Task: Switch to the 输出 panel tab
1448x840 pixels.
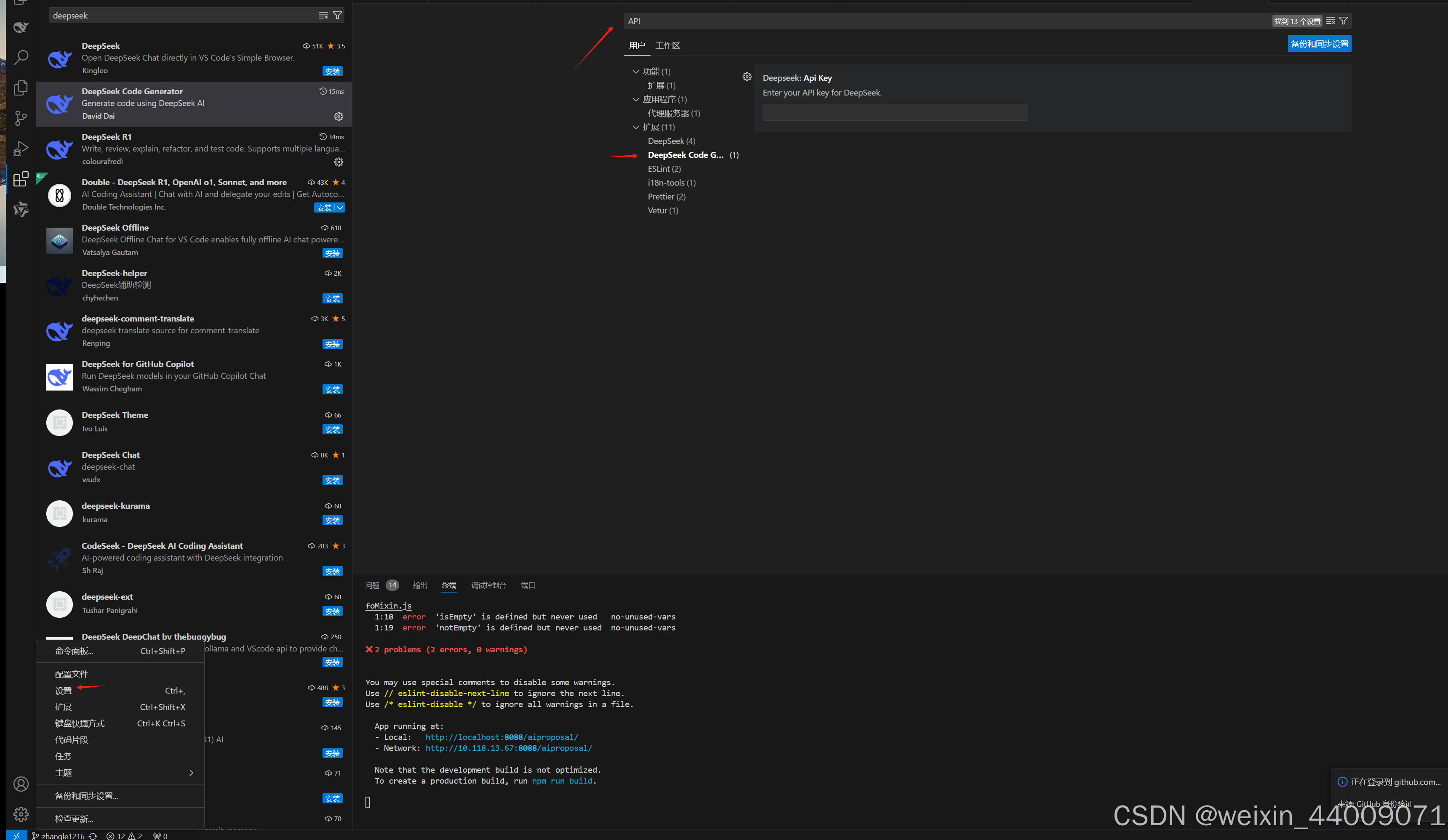Action: click(419, 585)
